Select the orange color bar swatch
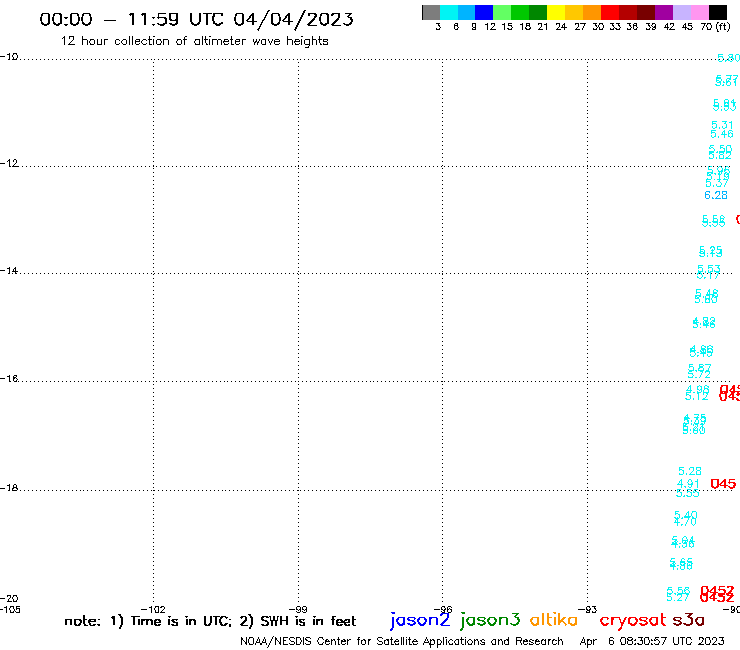The image size is (740, 650). tap(592, 12)
